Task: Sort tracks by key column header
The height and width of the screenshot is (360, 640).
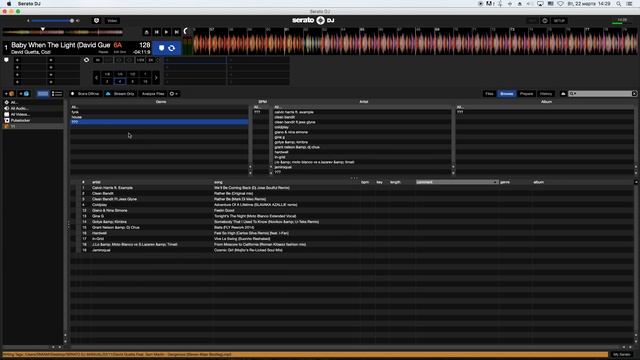Action: [x=380, y=182]
